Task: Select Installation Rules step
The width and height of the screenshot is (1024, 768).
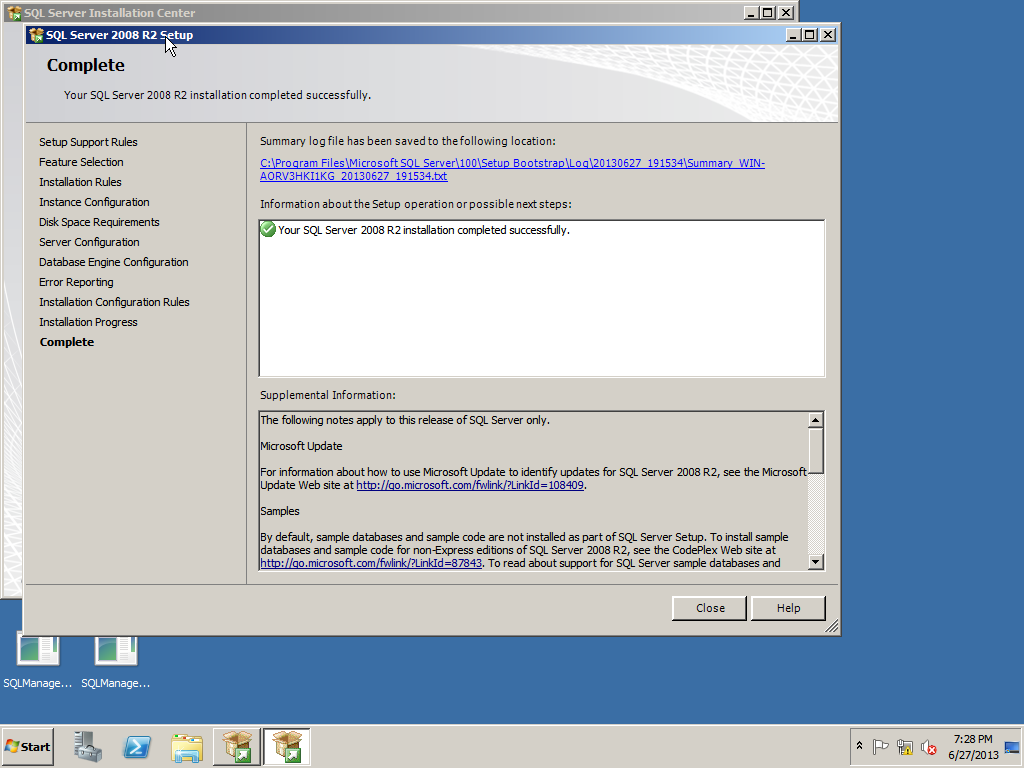Action: [x=80, y=182]
